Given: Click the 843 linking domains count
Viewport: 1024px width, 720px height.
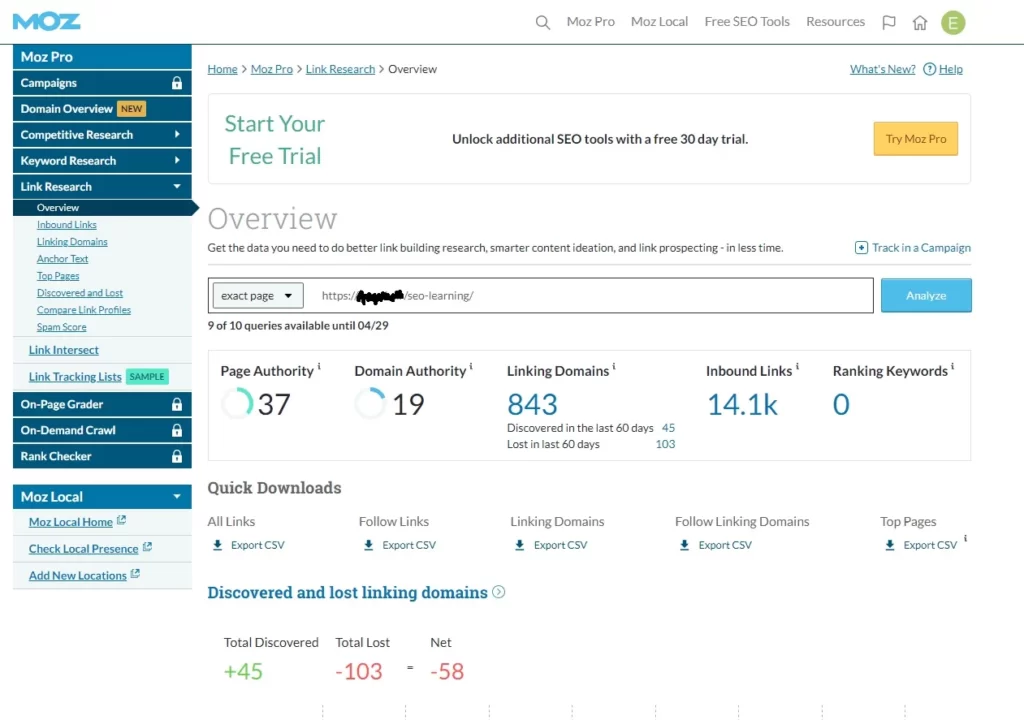Looking at the screenshot, I should pos(532,404).
